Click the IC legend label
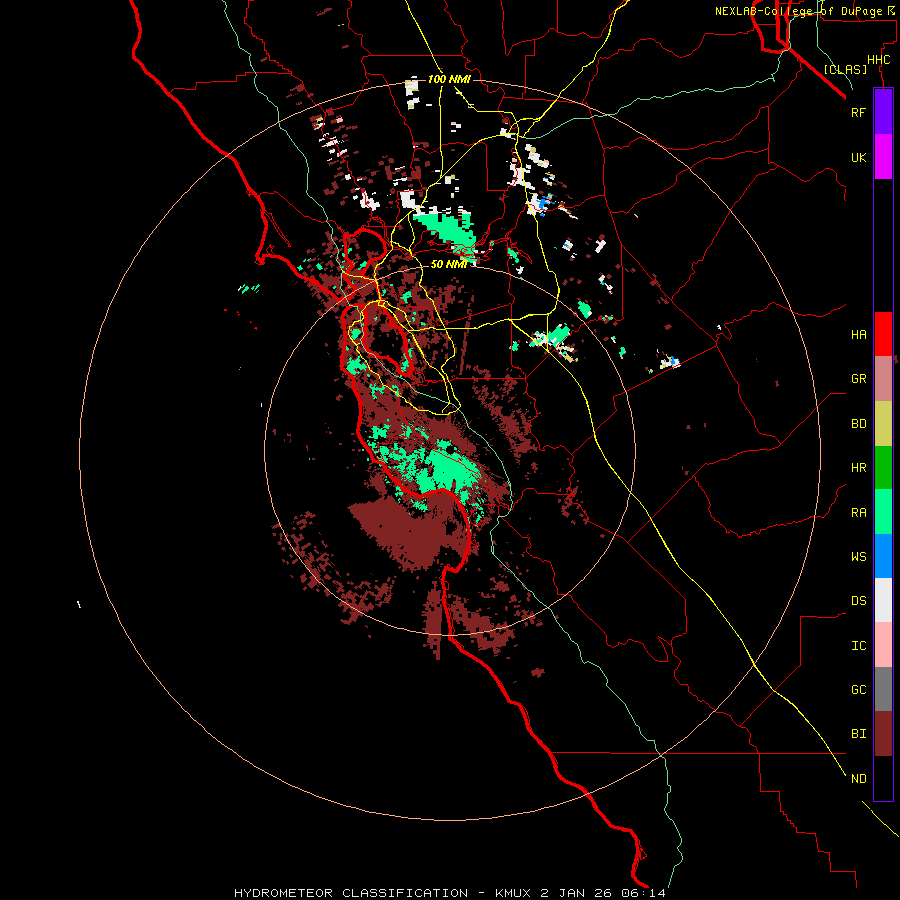The width and height of the screenshot is (900, 900). 858,646
